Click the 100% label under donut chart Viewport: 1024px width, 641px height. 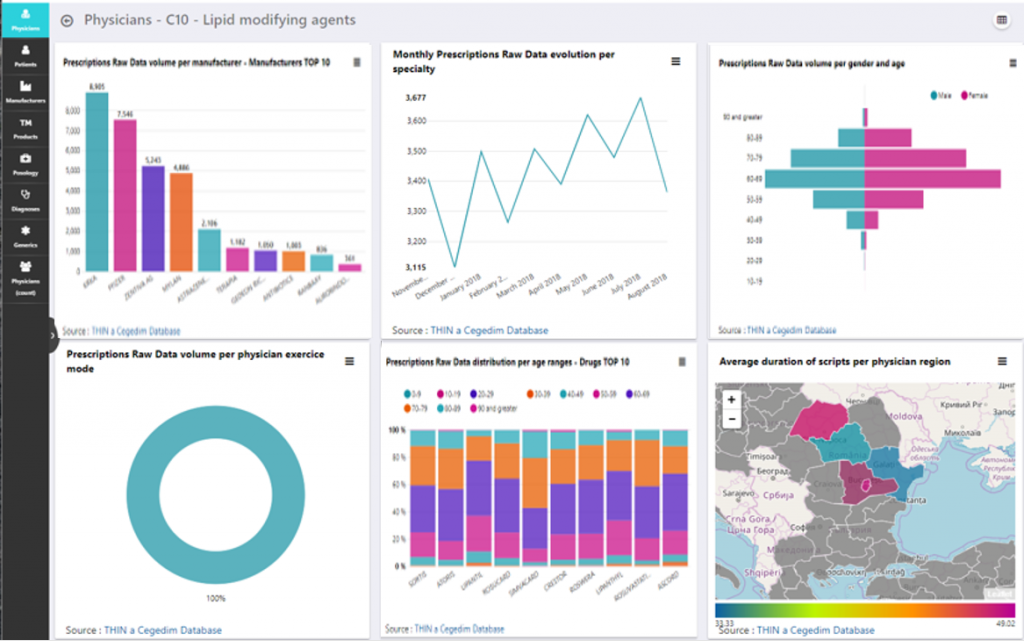pos(216,598)
